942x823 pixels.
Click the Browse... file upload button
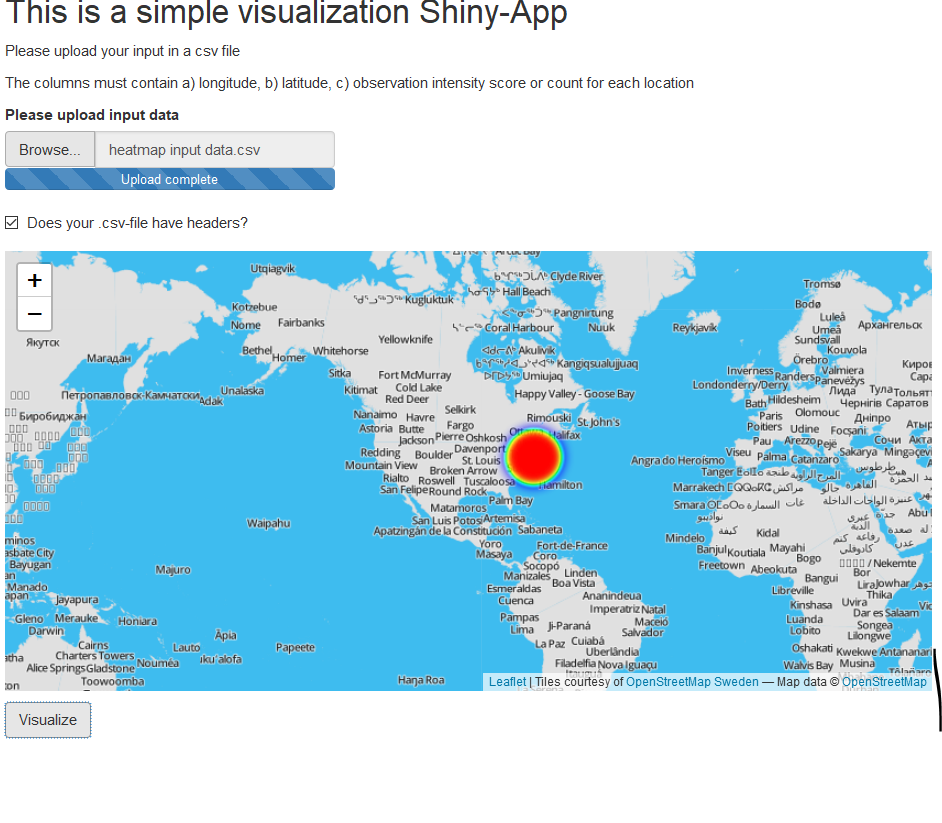(50, 150)
